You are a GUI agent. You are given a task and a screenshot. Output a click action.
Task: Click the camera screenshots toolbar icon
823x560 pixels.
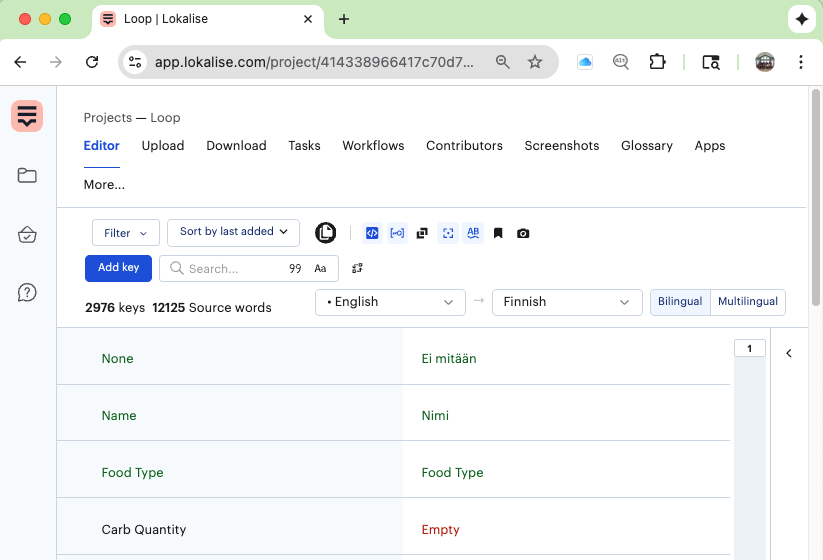(x=523, y=233)
